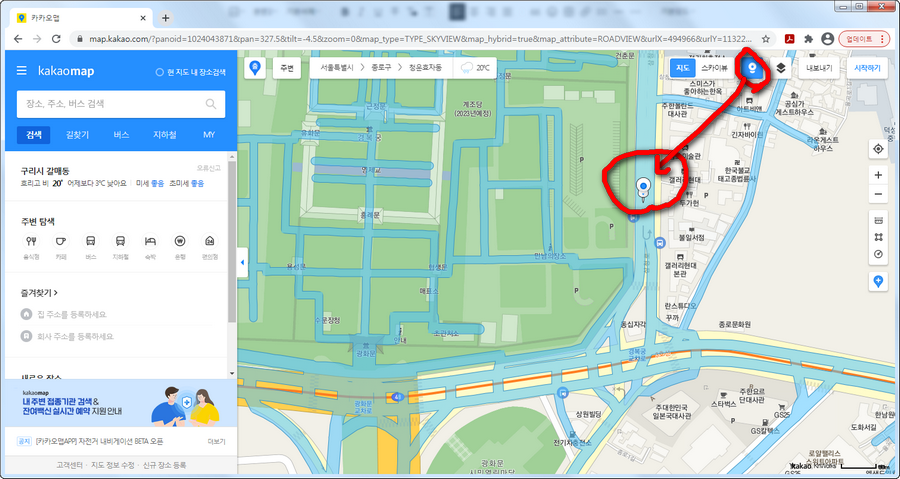Open the kakaomap hamburger menu
The height and width of the screenshot is (479, 900).
pyautogui.click(x=22, y=71)
